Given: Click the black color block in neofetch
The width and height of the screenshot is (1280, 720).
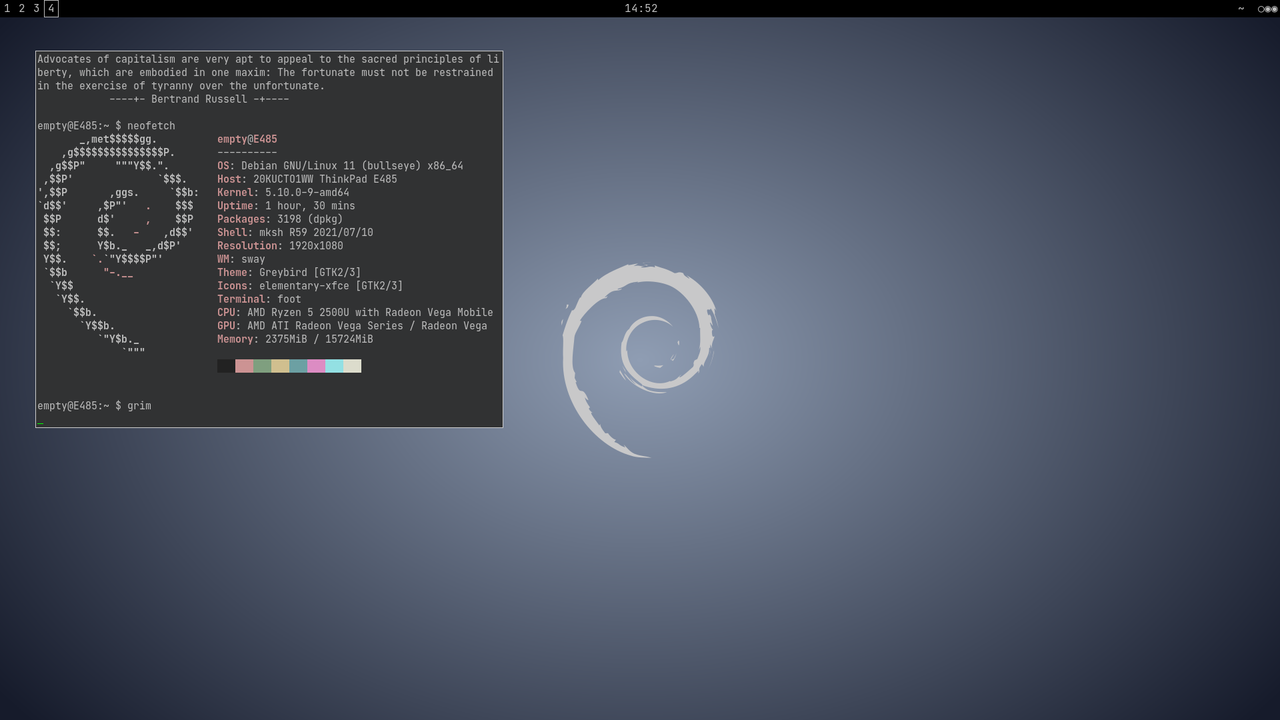Looking at the screenshot, I should tap(226, 366).
